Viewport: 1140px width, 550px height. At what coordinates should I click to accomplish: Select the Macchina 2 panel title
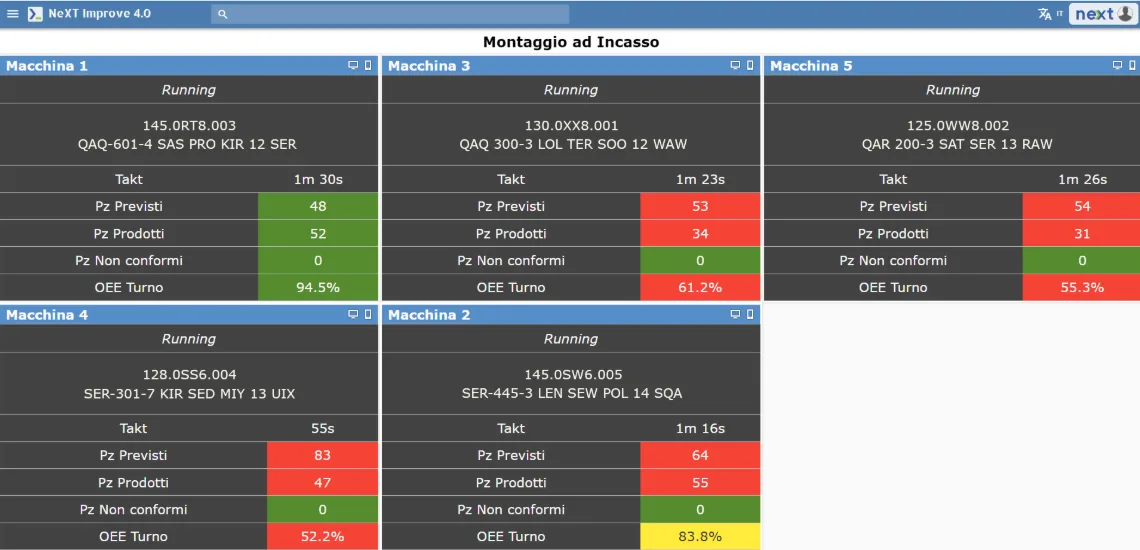point(429,315)
